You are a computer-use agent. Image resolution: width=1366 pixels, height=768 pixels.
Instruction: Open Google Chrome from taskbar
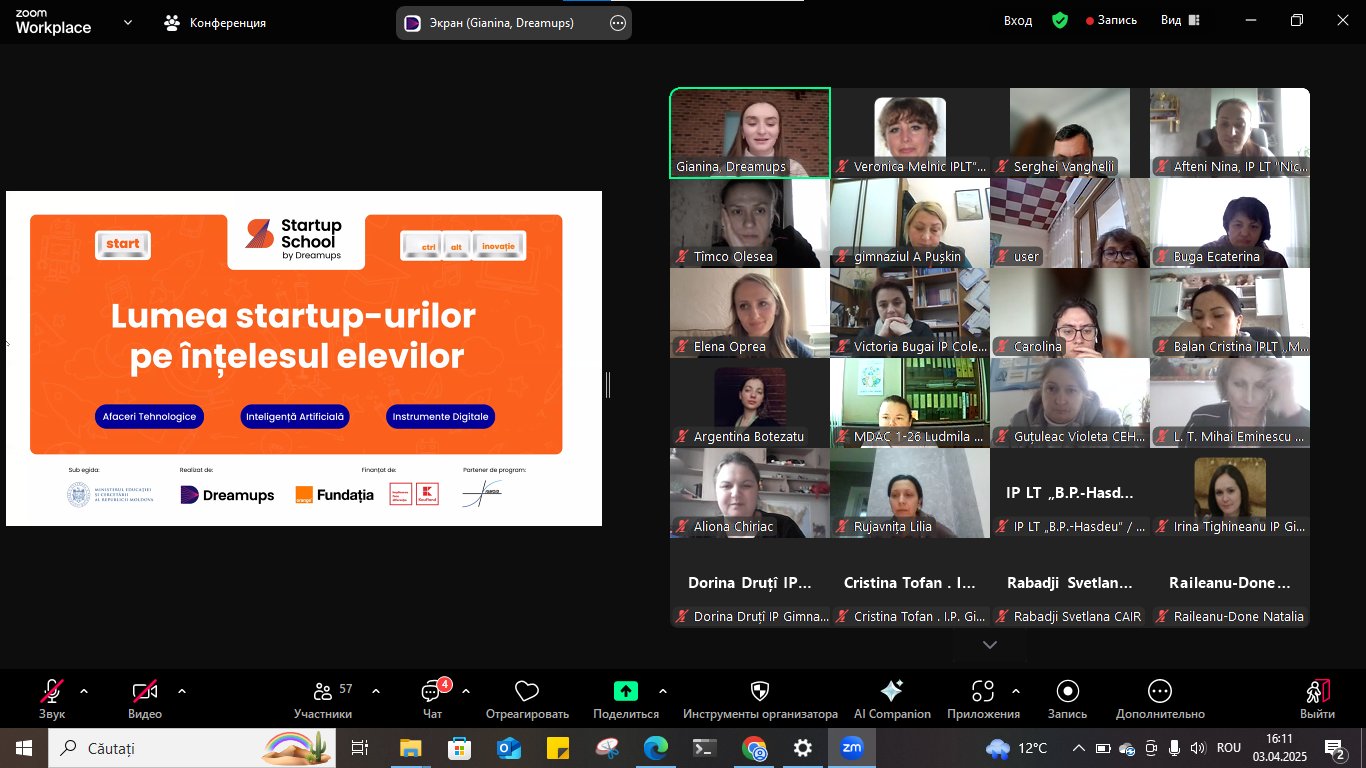(754, 748)
